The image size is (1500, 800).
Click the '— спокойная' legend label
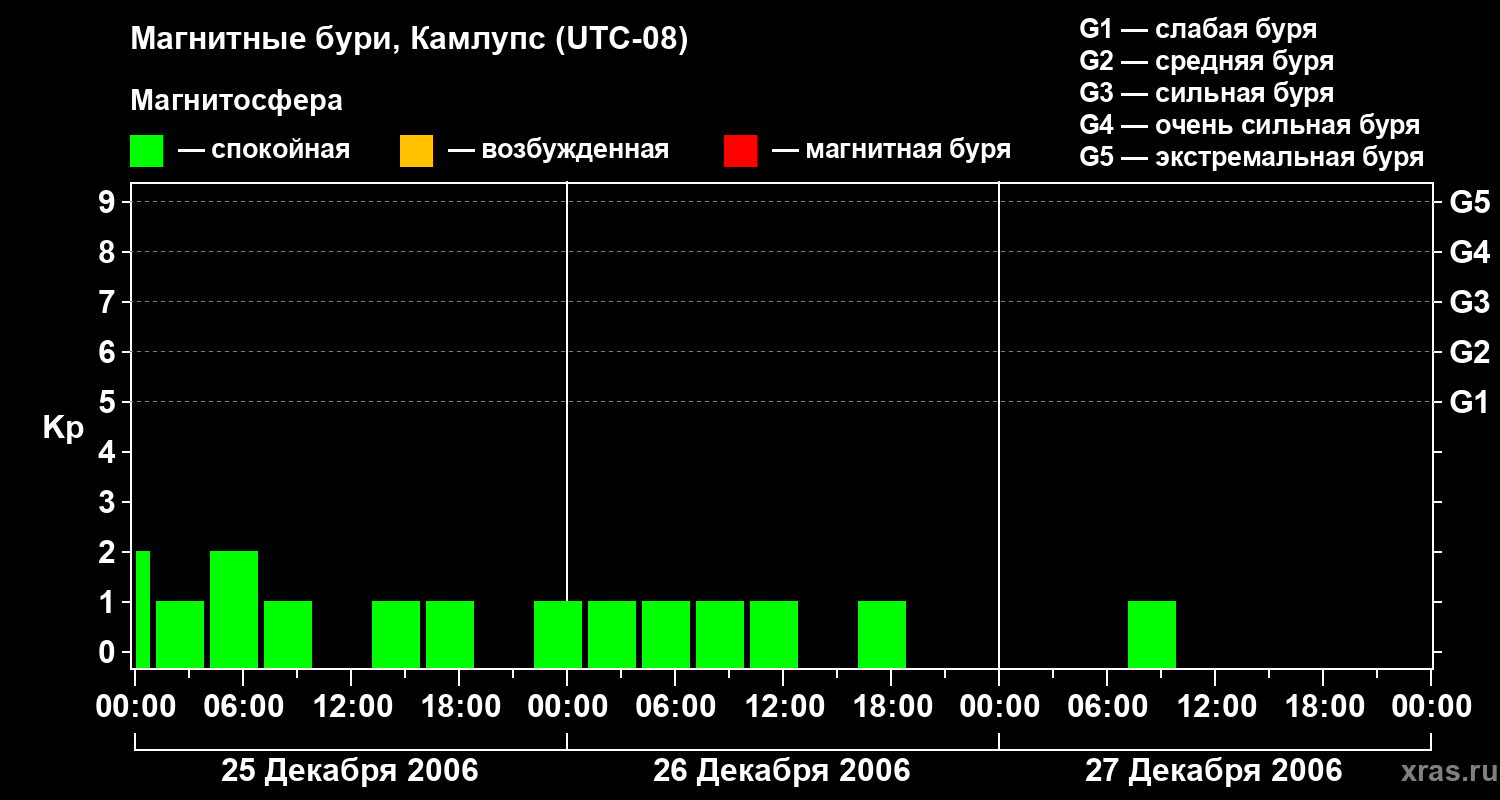(x=264, y=150)
